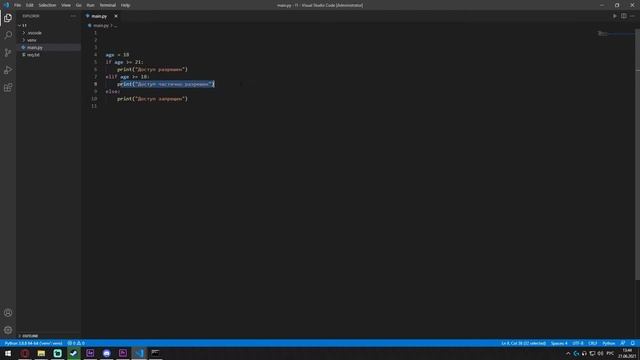Open the Selection menu
This screenshot has width=640, height=360.
(47, 5)
